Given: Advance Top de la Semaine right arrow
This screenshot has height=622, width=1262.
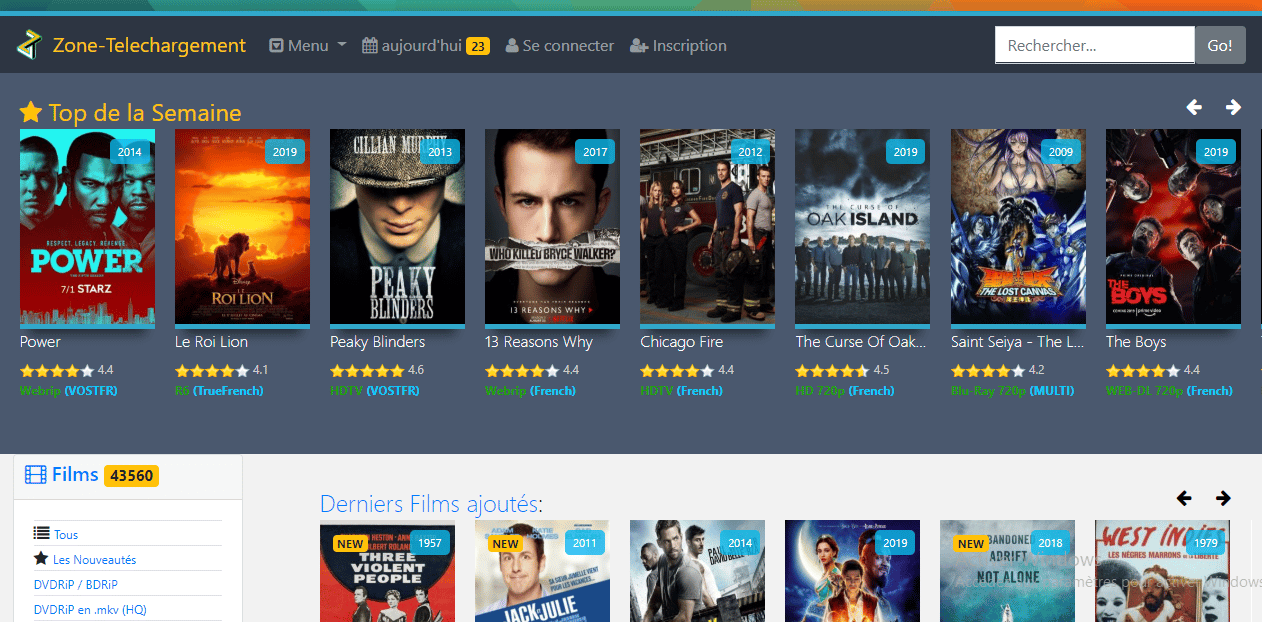Looking at the screenshot, I should tap(1233, 107).
